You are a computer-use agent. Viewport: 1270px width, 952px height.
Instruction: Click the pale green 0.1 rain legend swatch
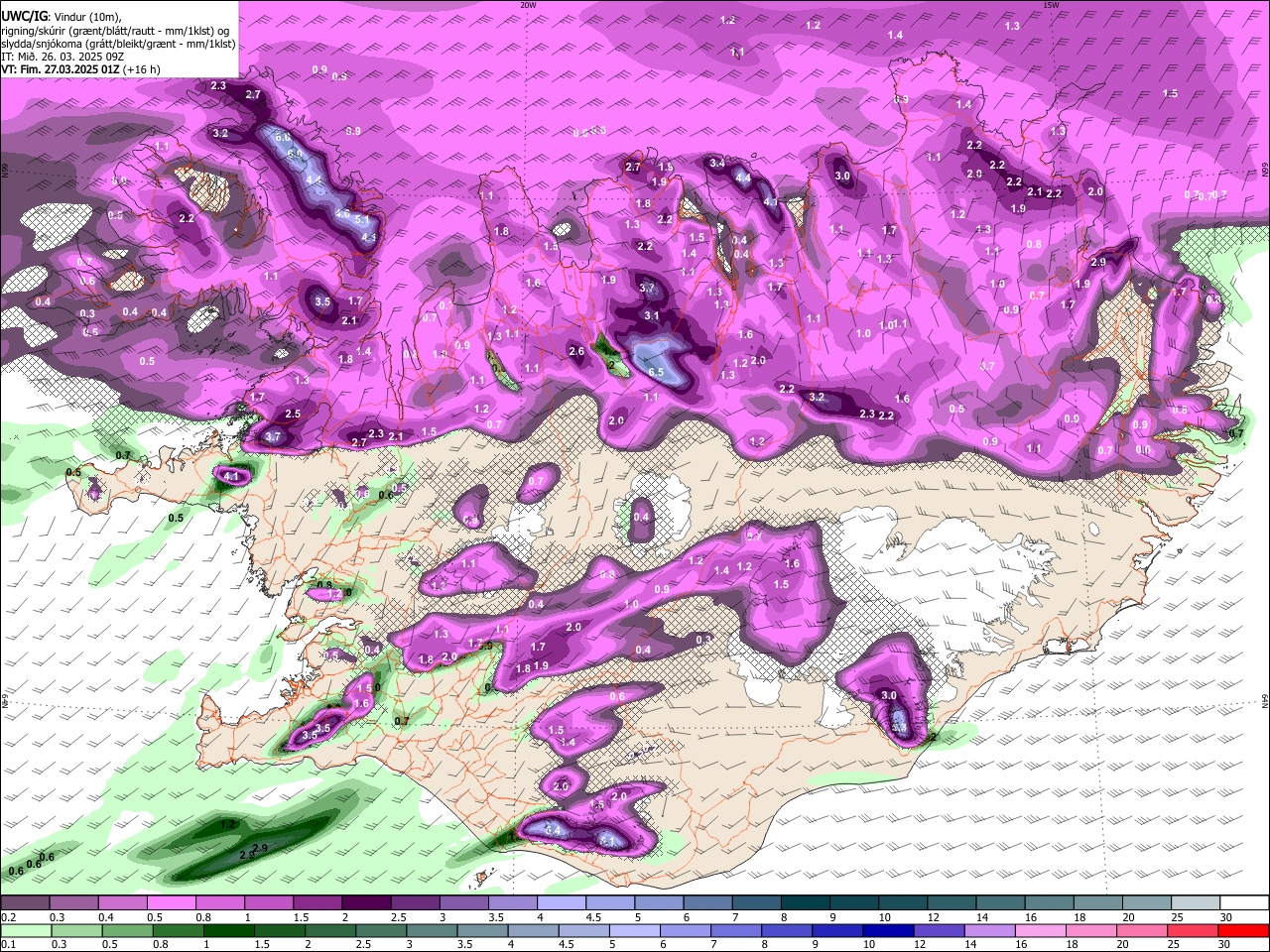(x=27, y=930)
